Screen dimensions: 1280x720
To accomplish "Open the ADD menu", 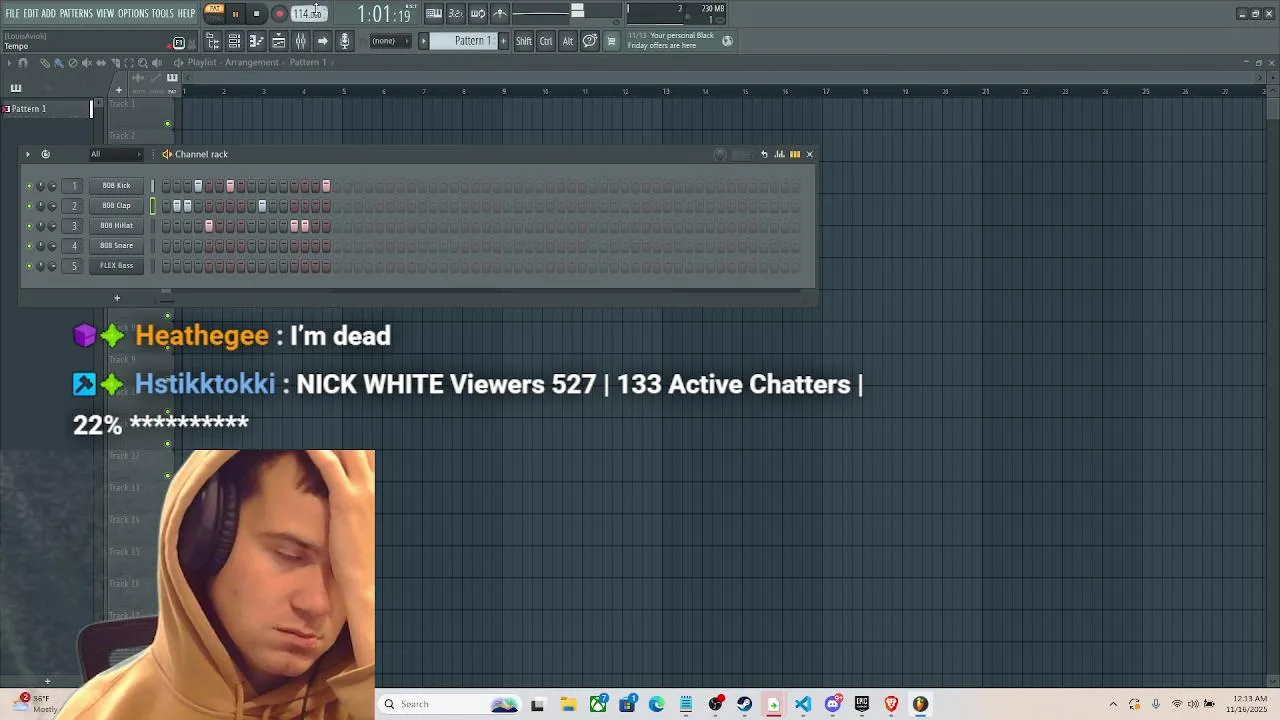I will (49, 14).
